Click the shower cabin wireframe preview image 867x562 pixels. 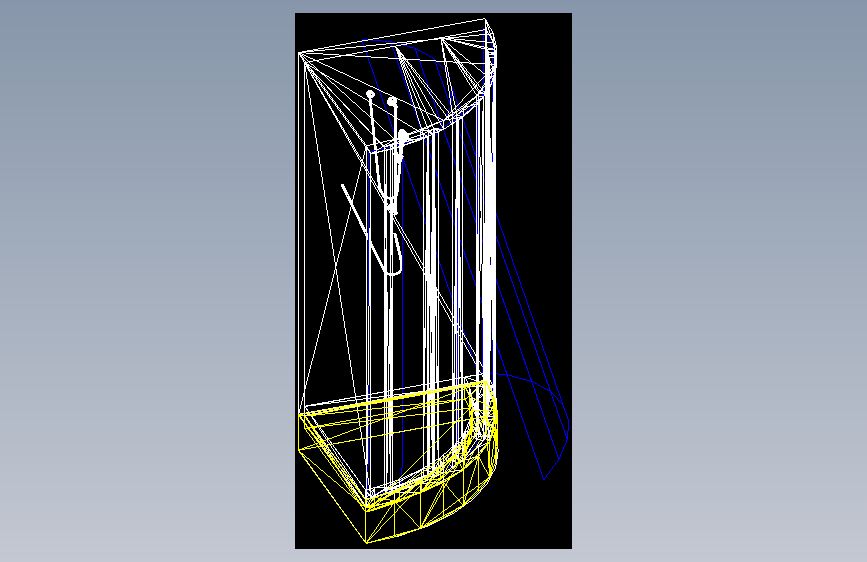[433, 281]
